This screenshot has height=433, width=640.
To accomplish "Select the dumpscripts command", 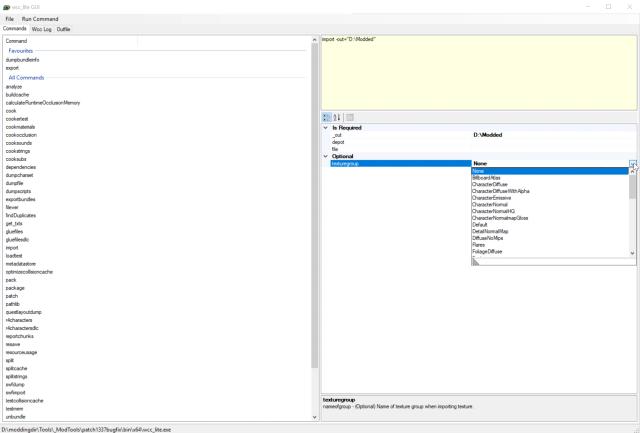I will [18, 191].
